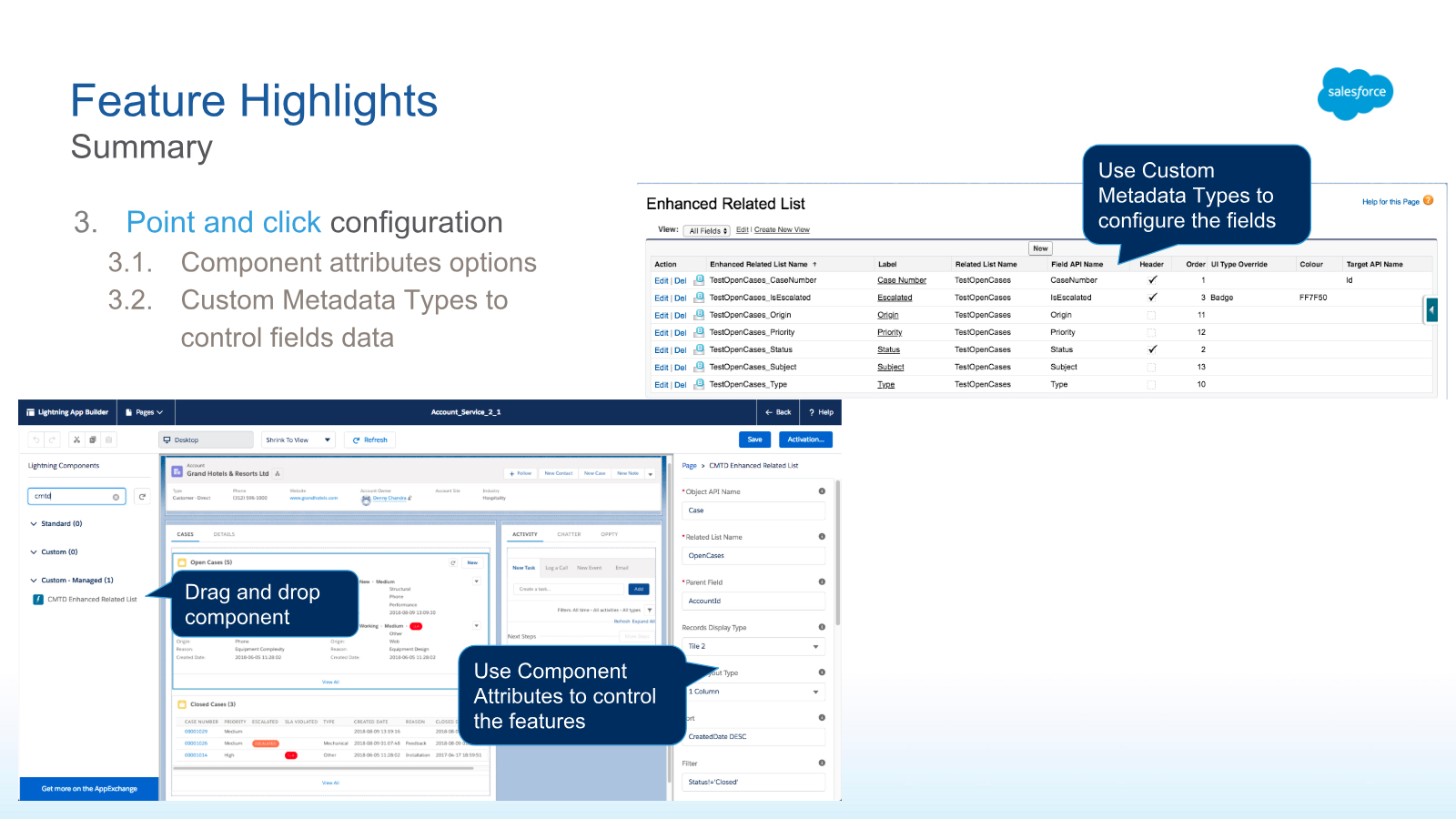Screen dimensions: 1456x819
Task: Click the Object API Name info icon
Action: 822,490
